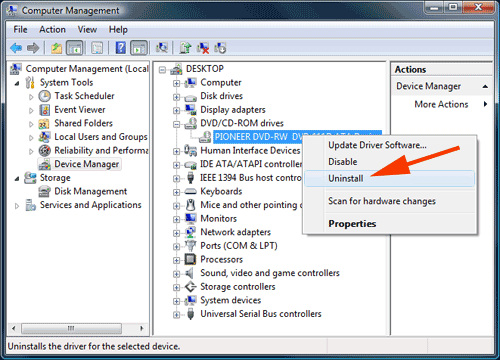Collapse the DVD/CD-ROM drives node

176,124
